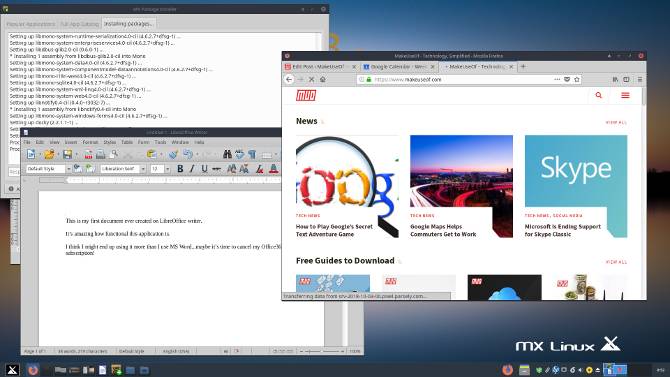Click the Firefox launcher in the taskbar

pyautogui.click(x=33, y=370)
